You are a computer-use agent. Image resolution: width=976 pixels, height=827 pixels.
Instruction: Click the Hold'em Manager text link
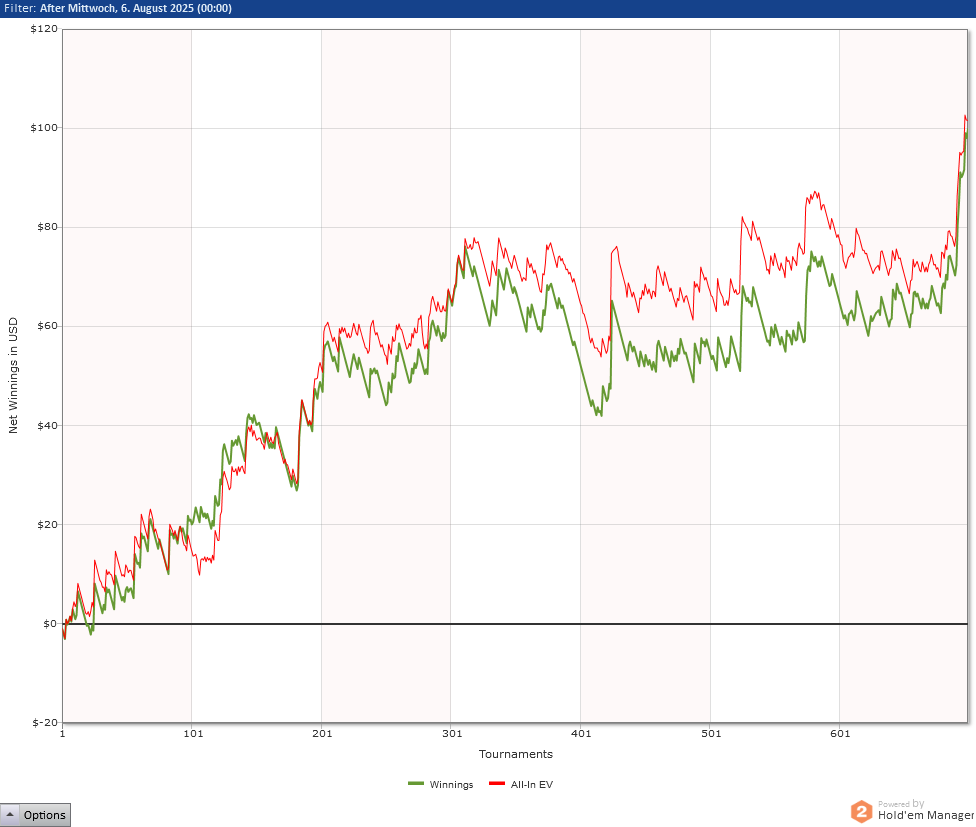tap(926, 815)
